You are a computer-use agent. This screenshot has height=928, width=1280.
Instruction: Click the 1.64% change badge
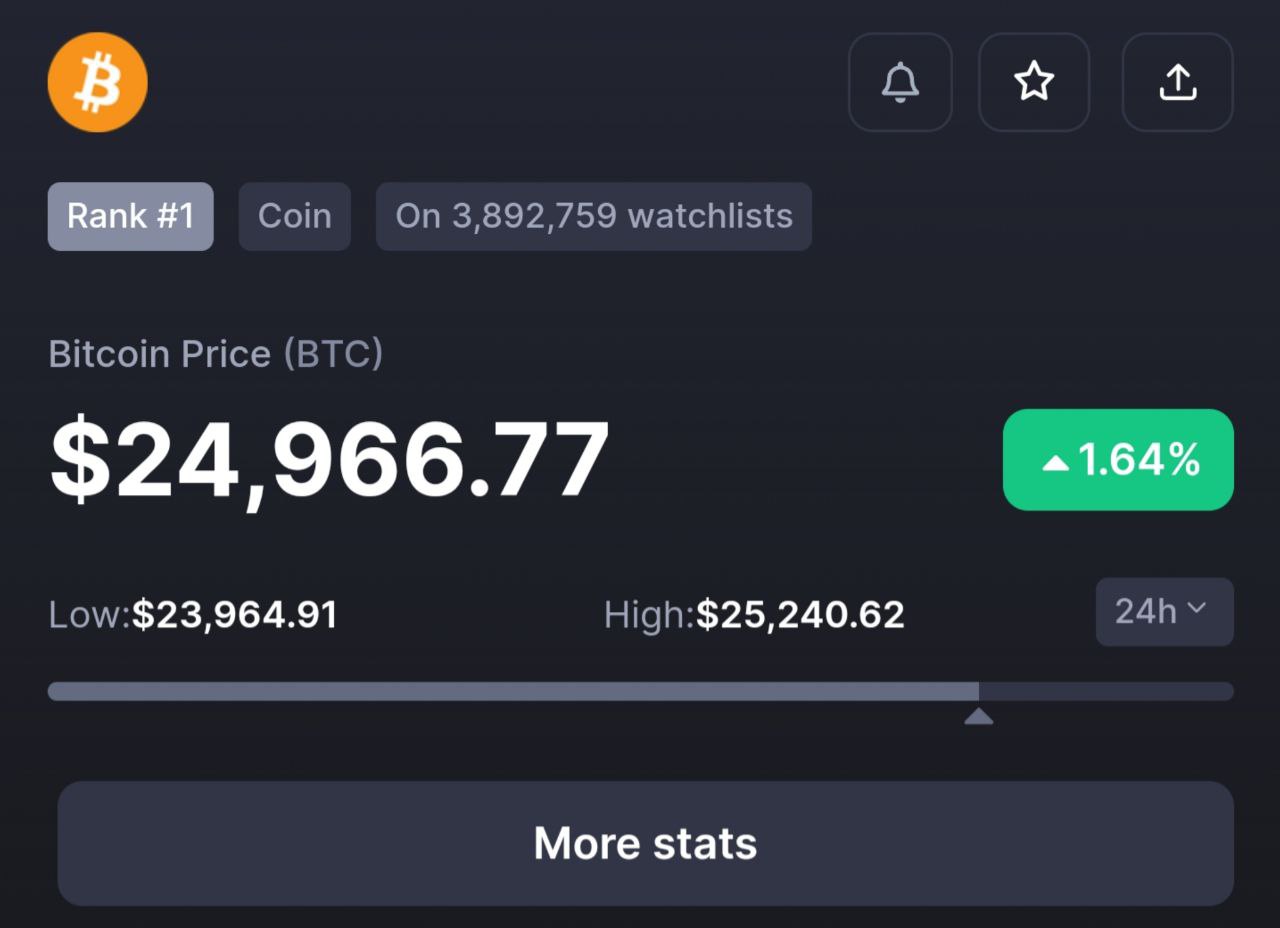click(1118, 460)
